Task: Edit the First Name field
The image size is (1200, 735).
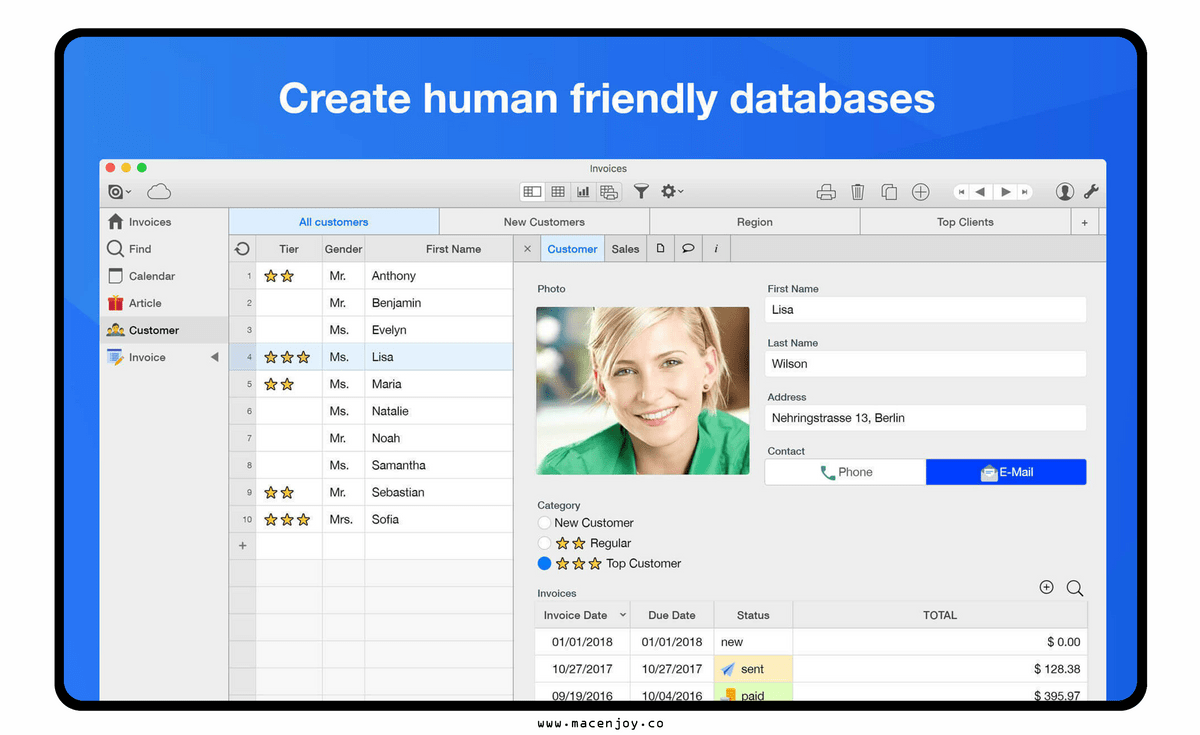Action: click(925, 310)
